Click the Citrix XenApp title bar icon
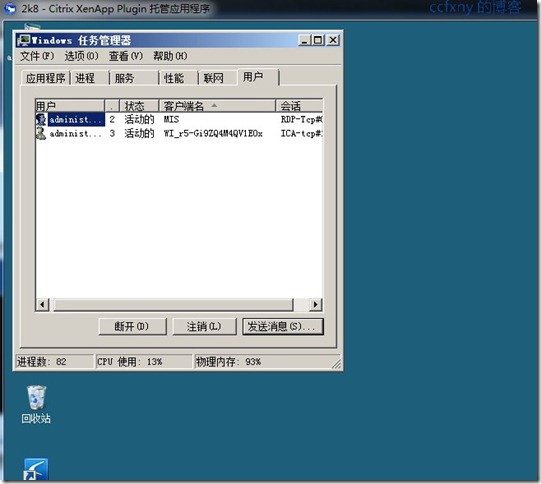The height and width of the screenshot is (484, 541). tap(10, 8)
